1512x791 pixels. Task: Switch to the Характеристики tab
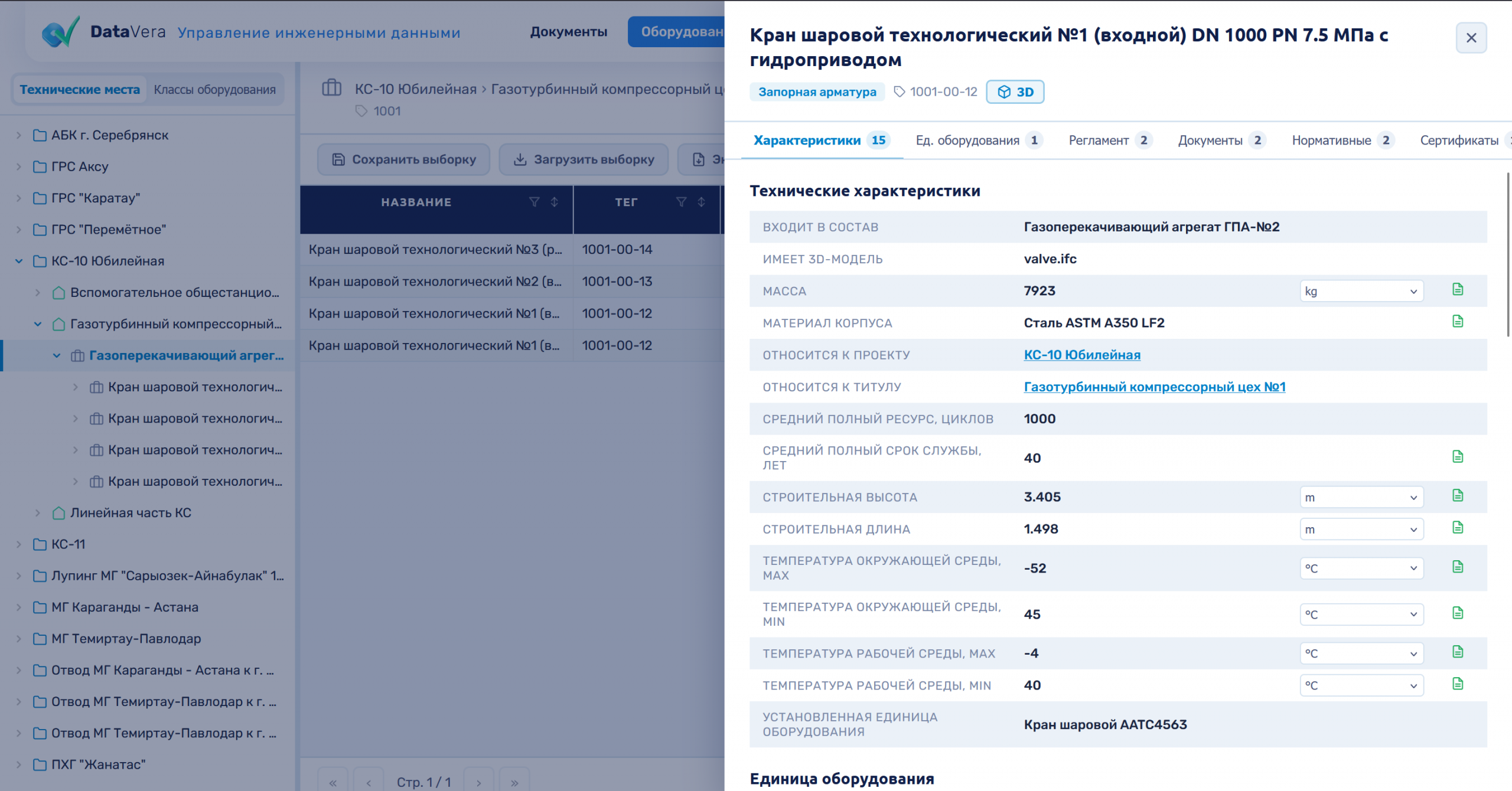coord(822,140)
